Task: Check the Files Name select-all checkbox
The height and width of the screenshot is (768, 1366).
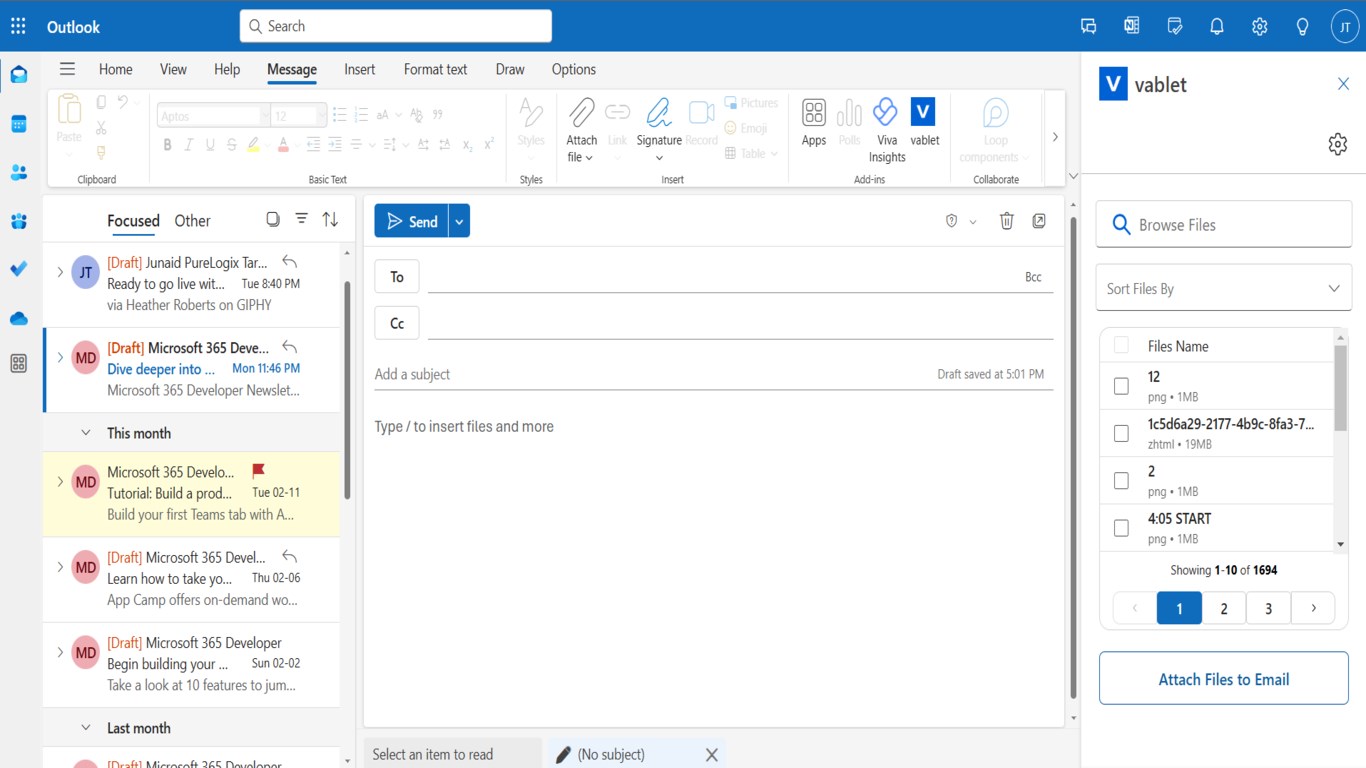Action: 1121,345
